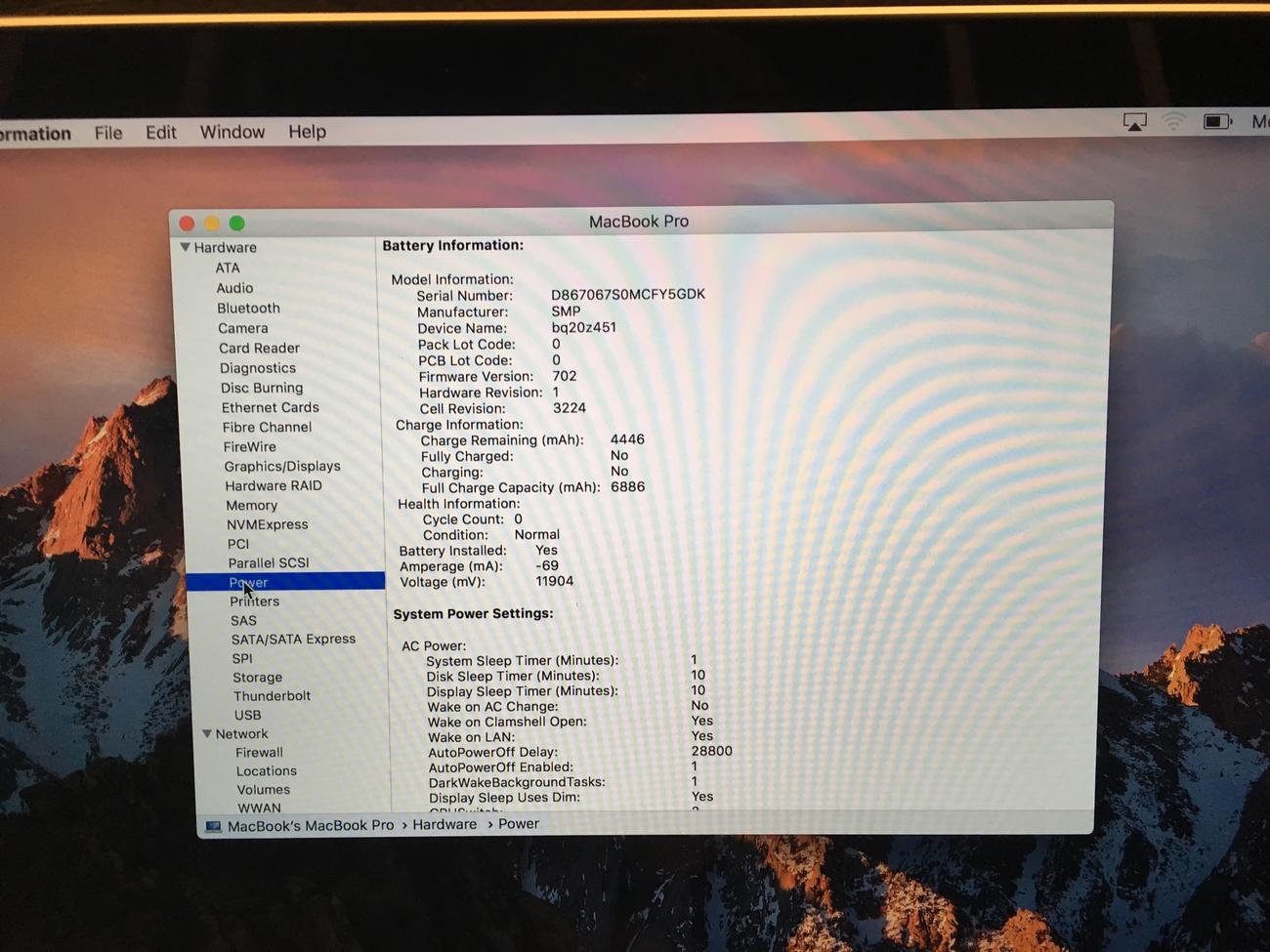Click the Cell Revision value 3224
Viewport: 1270px width, 952px height.
click(x=570, y=409)
